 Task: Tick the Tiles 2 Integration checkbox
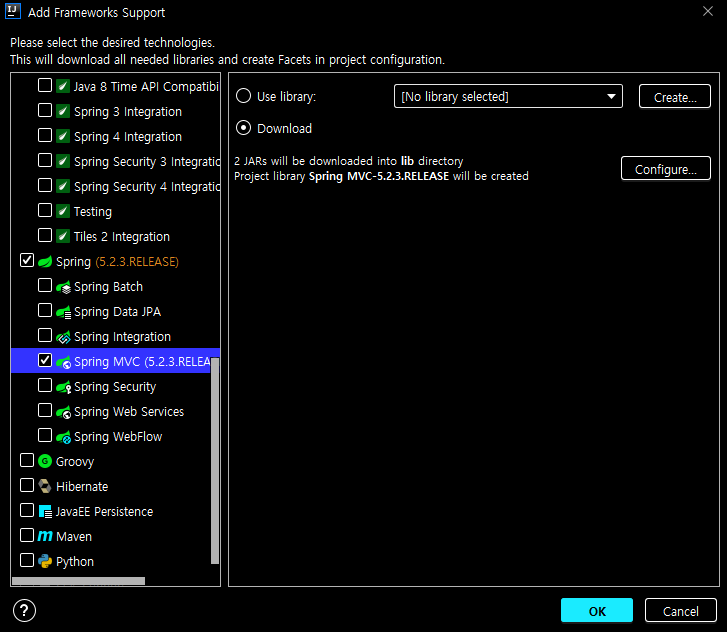pos(45,236)
